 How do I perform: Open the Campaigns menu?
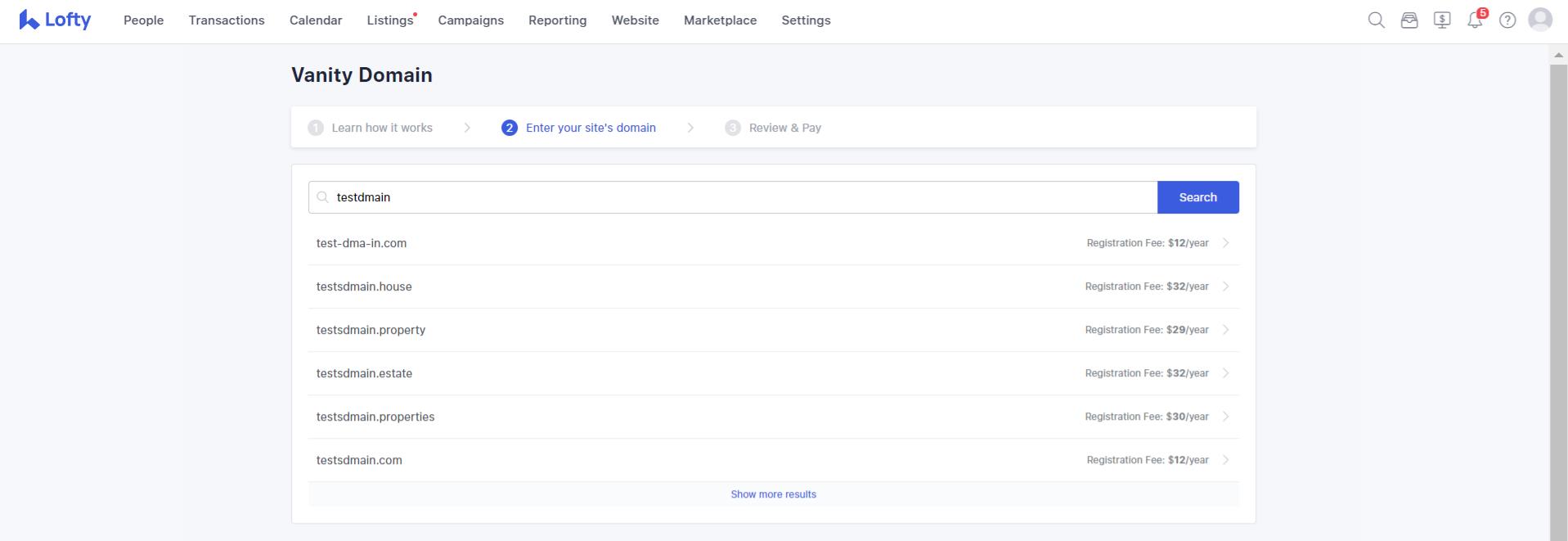[471, 20]
